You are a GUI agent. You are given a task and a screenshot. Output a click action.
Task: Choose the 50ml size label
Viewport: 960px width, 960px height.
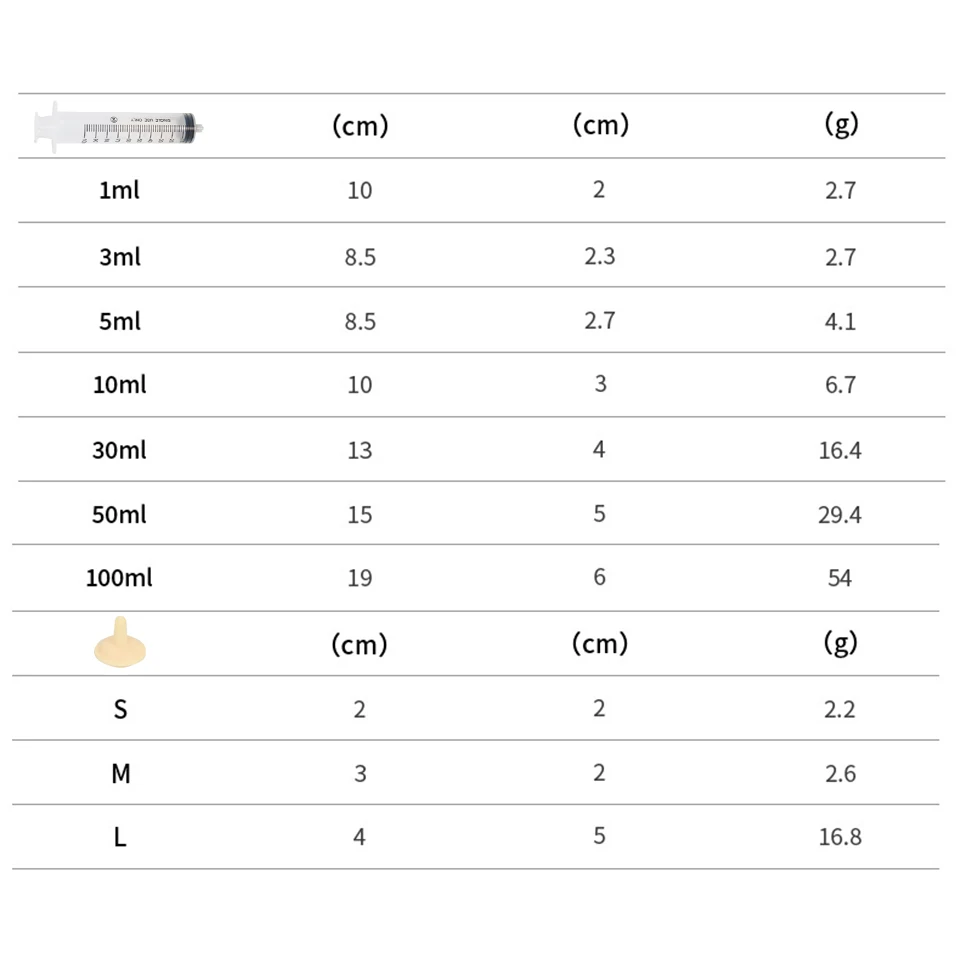(120, 514)
